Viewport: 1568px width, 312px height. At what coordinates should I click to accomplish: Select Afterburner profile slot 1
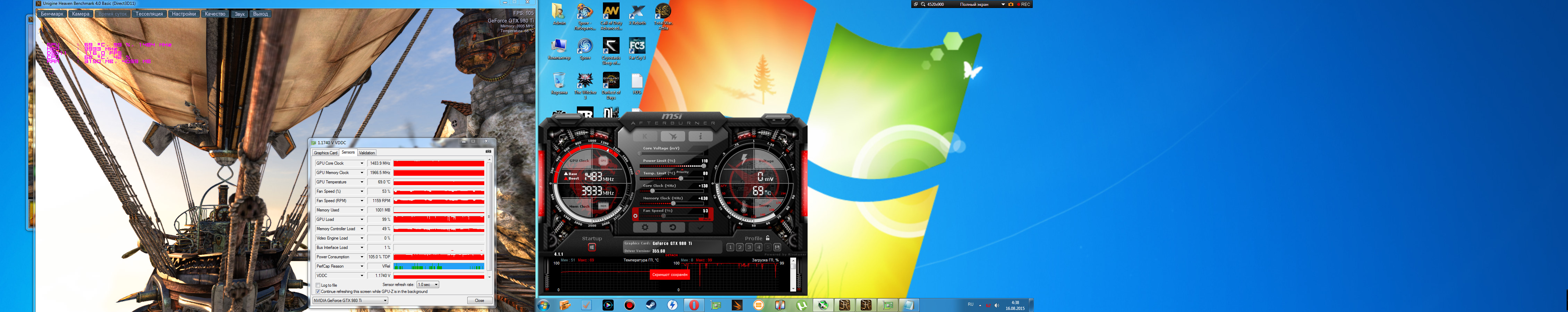[x=731, y=247]
